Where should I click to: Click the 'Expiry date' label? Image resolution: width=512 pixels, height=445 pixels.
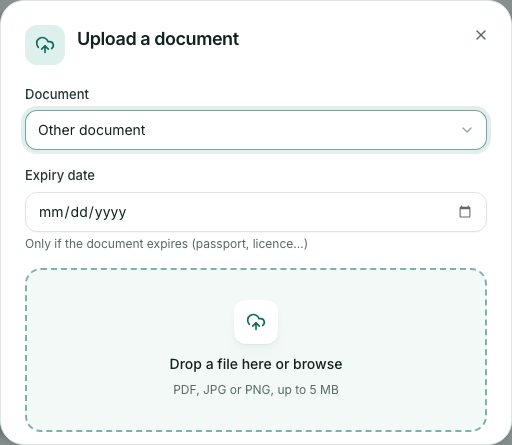60,175
